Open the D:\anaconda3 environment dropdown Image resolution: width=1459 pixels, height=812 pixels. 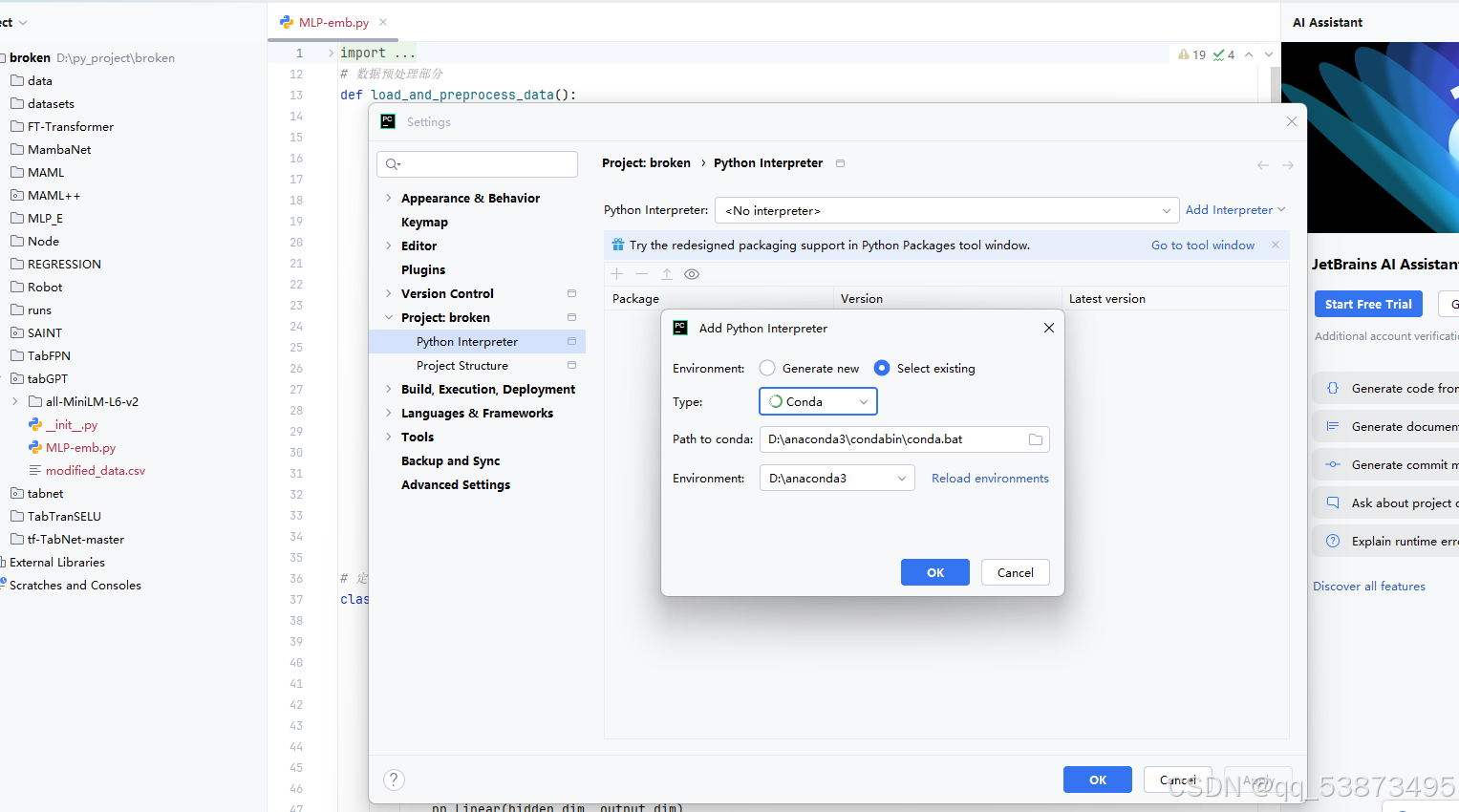(x=837, y=479)
